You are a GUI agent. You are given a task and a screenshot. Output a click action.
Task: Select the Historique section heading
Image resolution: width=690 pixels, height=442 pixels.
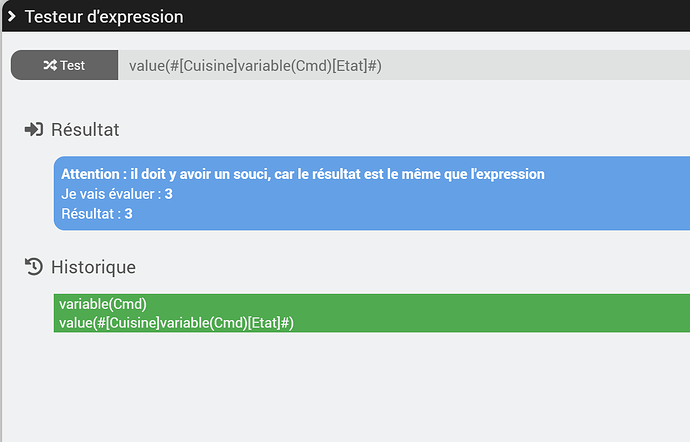click(93, 267)
